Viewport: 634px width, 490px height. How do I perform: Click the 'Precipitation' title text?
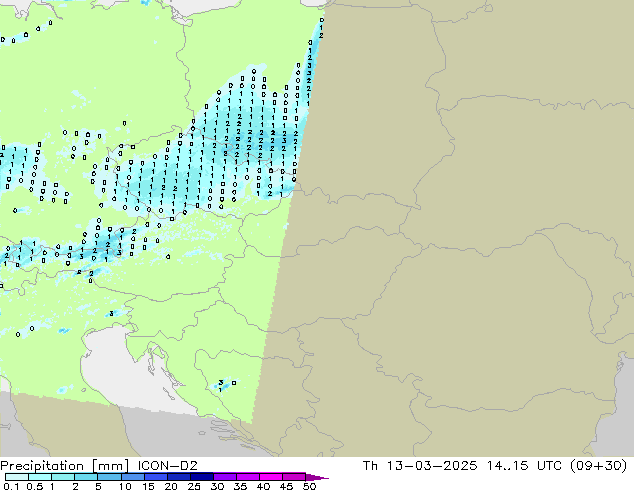pos(42,466)
